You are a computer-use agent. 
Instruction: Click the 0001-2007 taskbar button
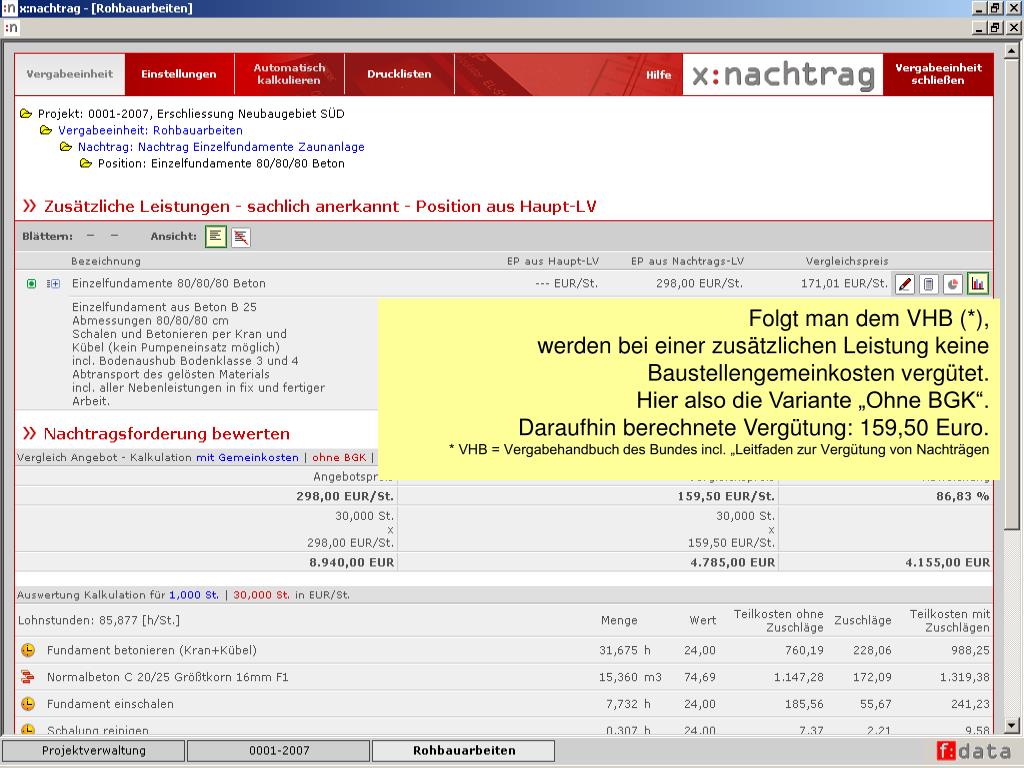pos(279,751)
